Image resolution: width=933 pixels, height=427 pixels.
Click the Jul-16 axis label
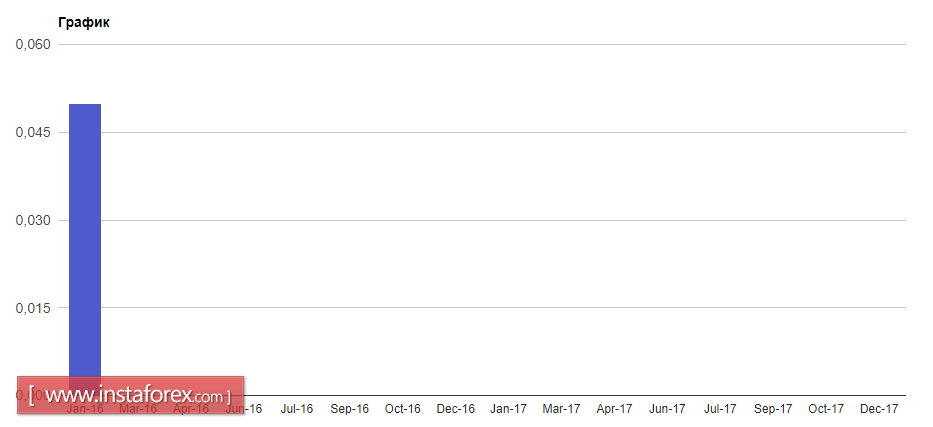coord(297,409)
